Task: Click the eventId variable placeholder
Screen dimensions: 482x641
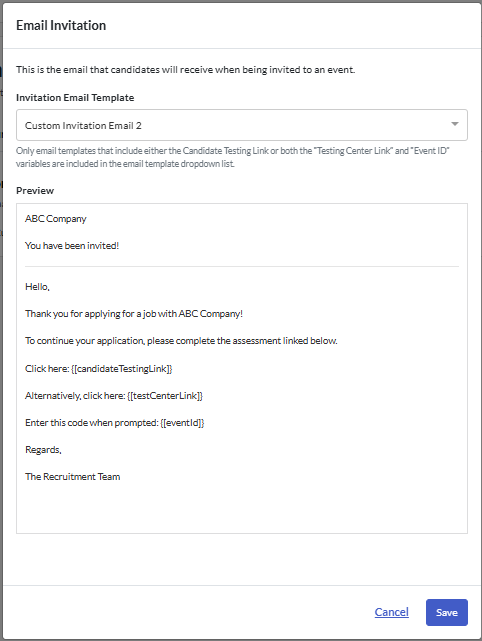Action: click(182, 423)
